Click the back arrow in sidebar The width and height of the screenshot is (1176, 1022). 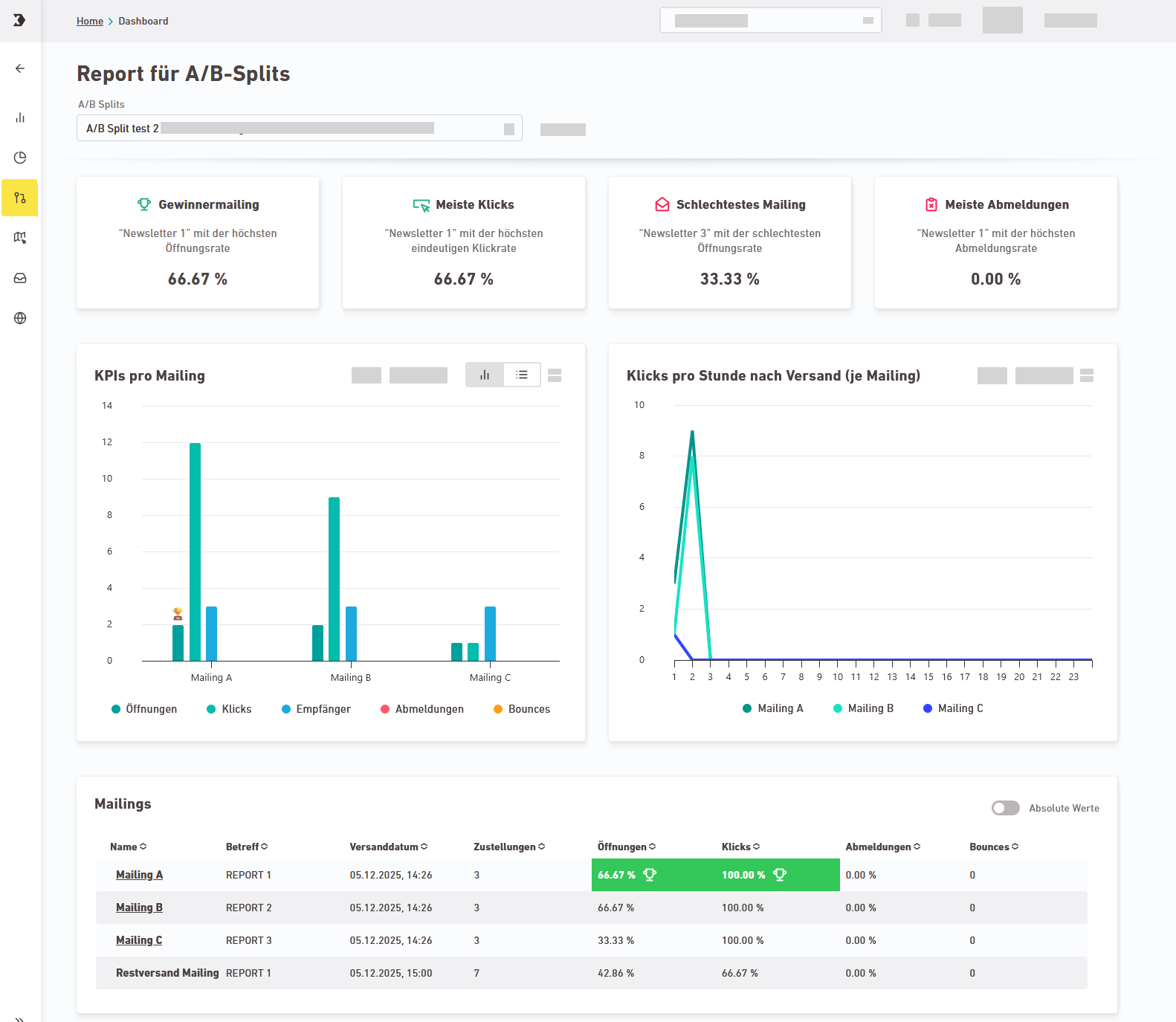pos(20,68)
